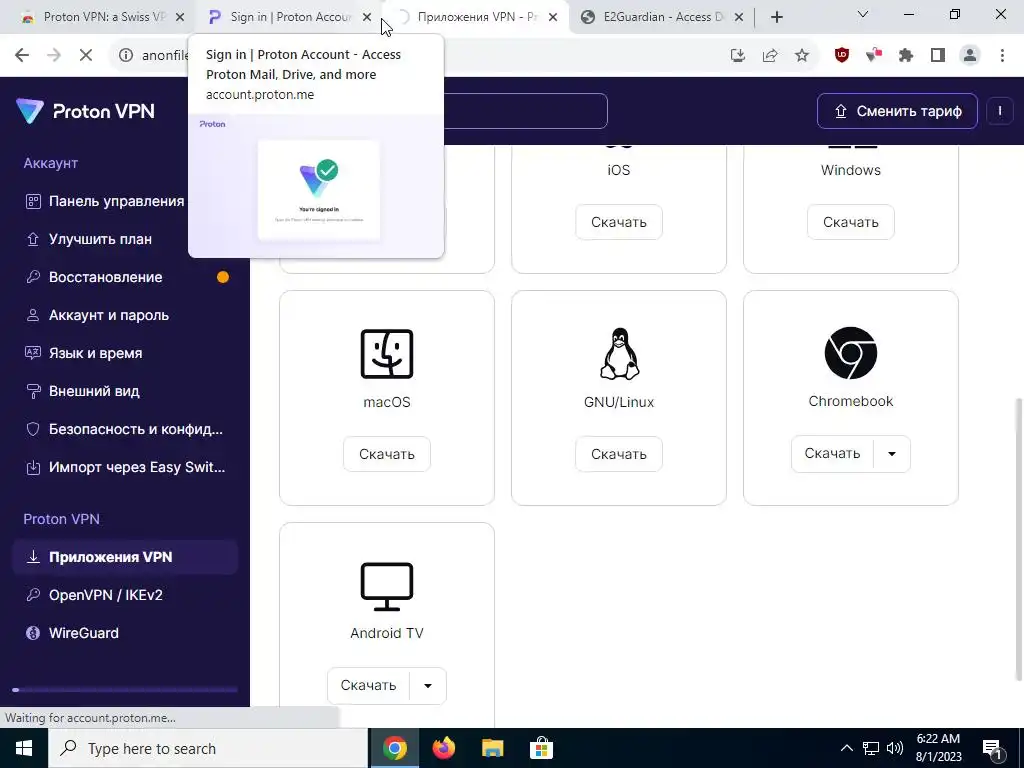The image size is (1024, 768).
Task: Click the sidebar storage progress bar
Action: coord(125,690)
